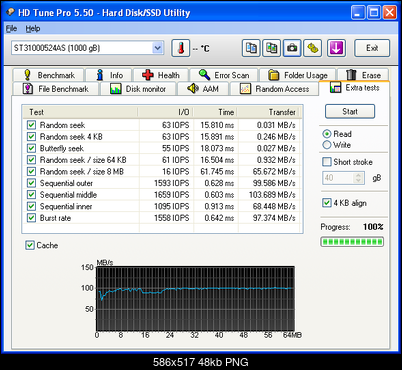Click the Transfer column header
The height and width of the screenshot is (370, 402).
(x=269, y=112)
